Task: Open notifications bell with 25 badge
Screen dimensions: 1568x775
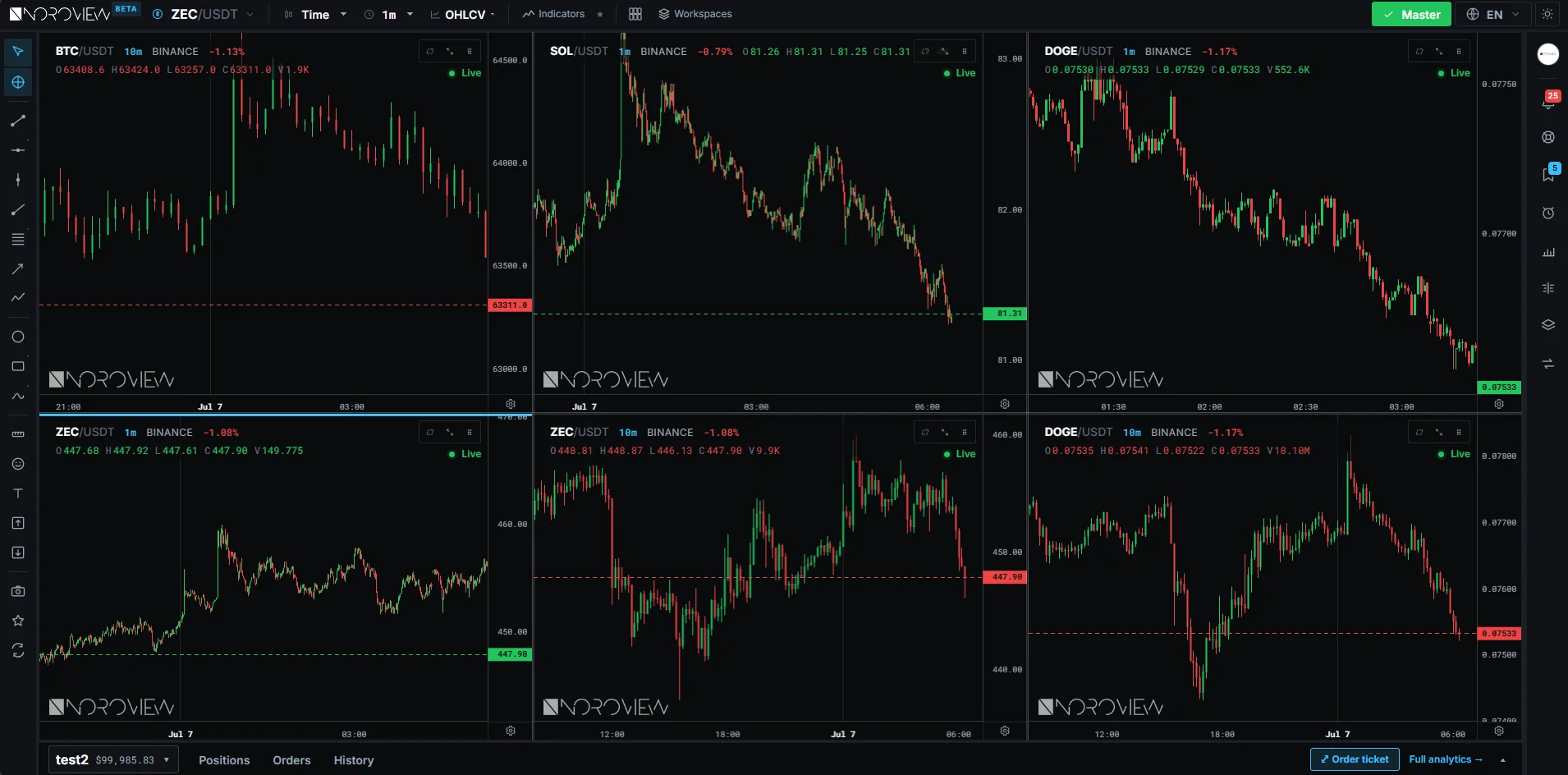Action: pos(1548,101)
